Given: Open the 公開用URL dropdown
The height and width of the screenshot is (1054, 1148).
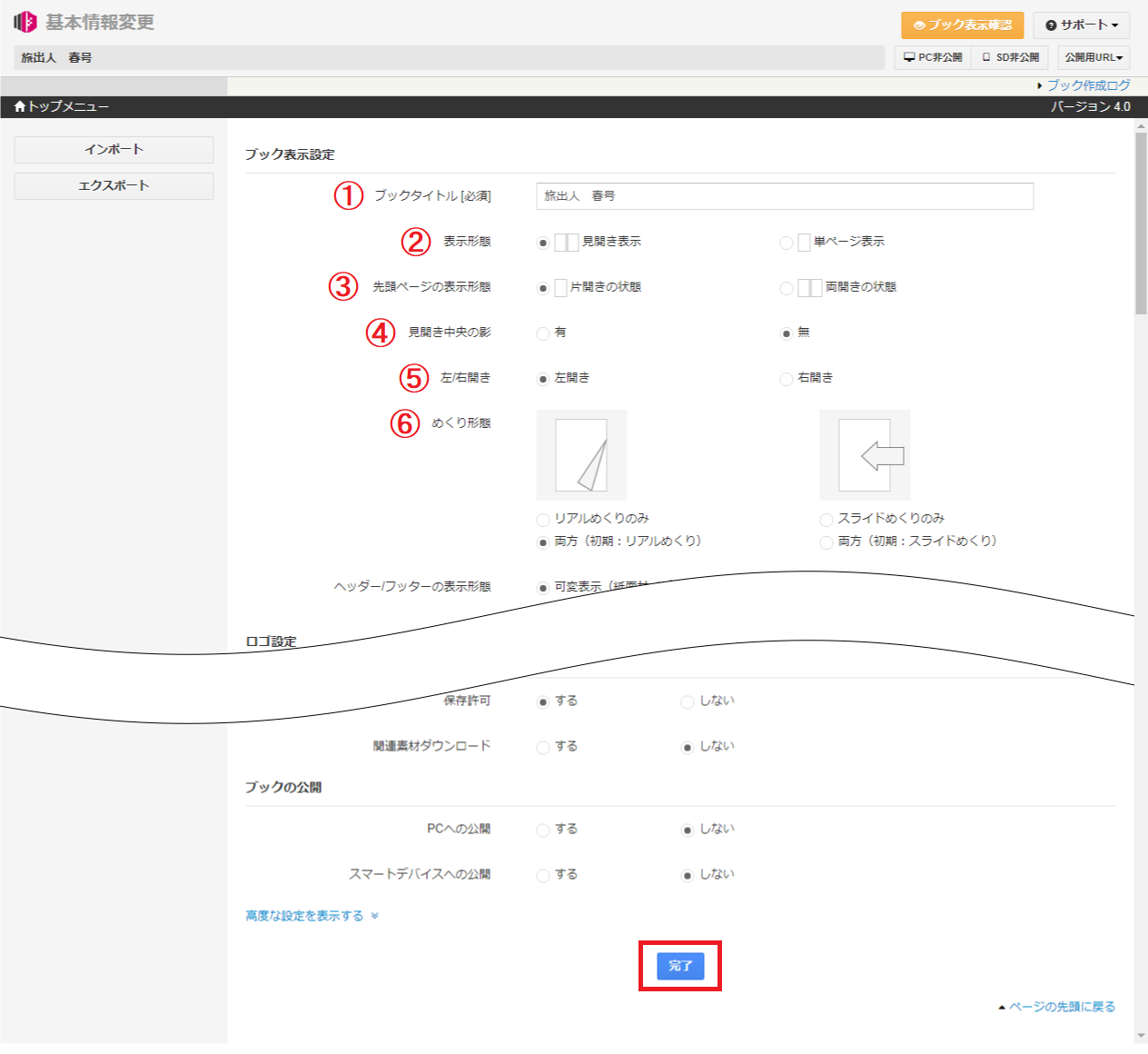Looking at the screenshot, I should click(x=1094, y=57).
